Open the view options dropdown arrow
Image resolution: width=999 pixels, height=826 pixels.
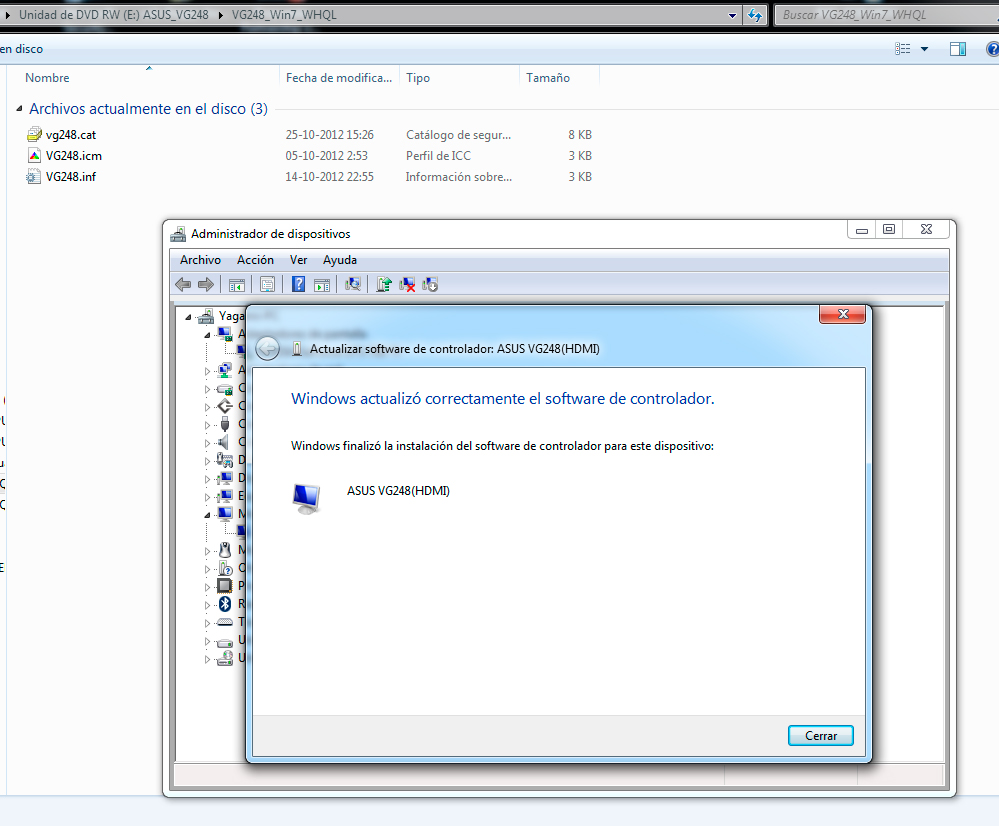924,49
